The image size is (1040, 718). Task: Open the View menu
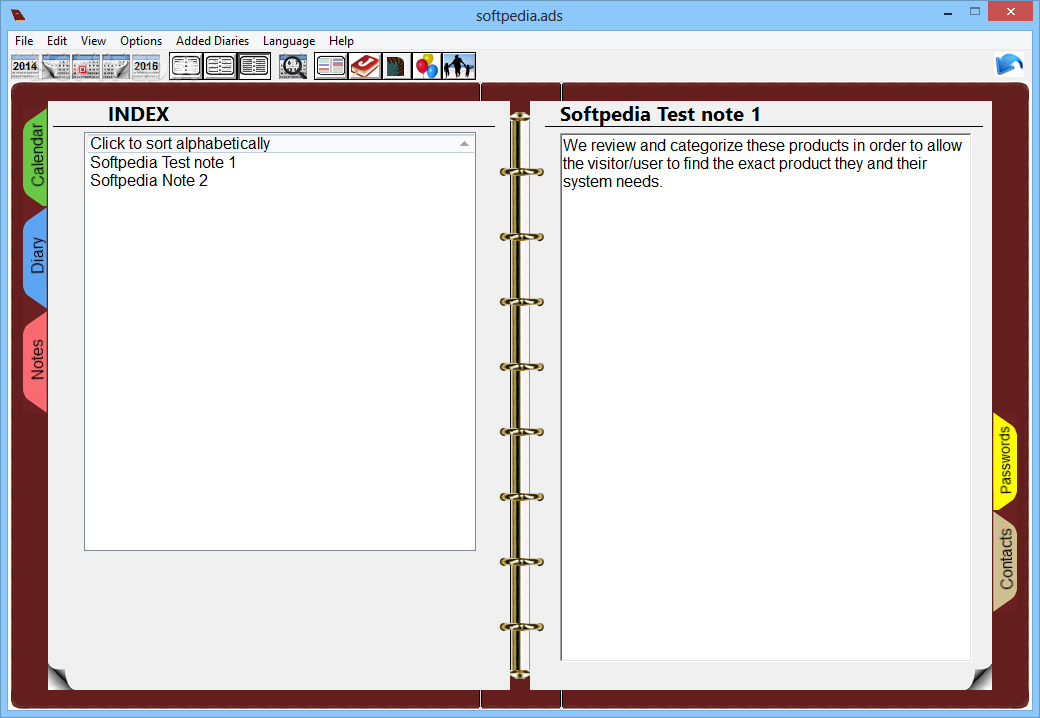pyautogui.click(x=94, y=40)
